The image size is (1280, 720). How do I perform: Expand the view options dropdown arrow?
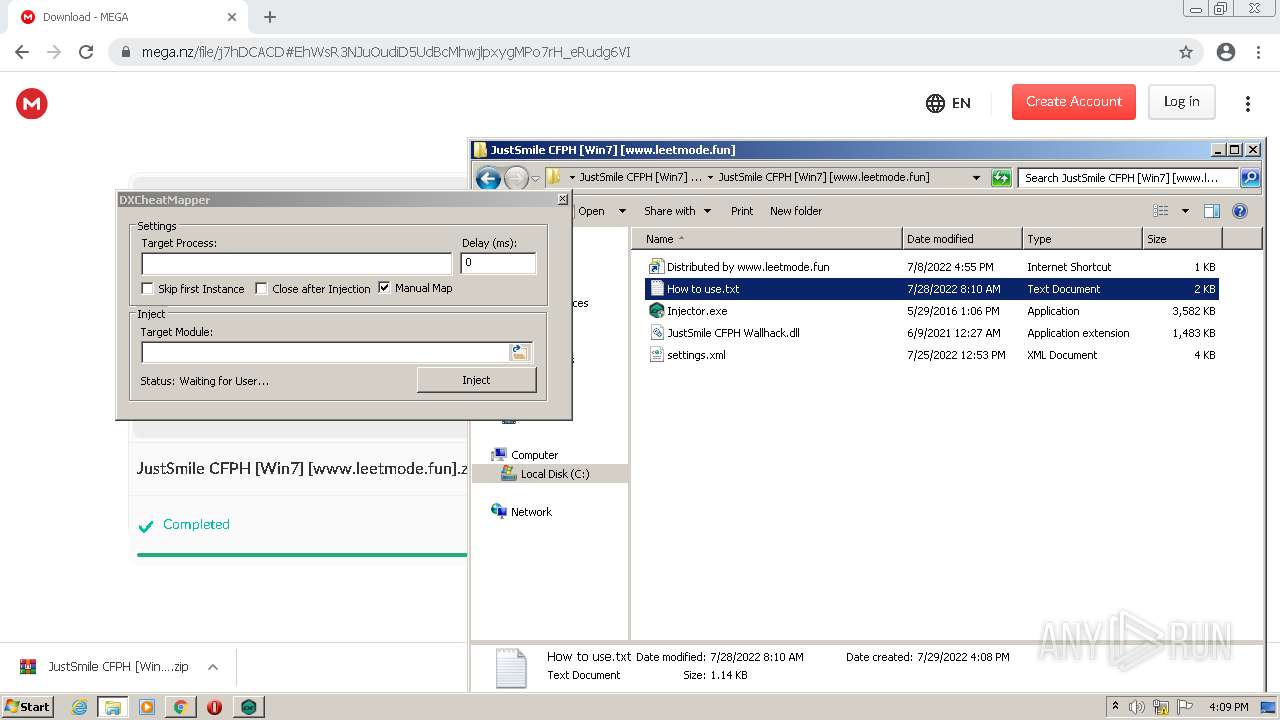[1185, 211]
